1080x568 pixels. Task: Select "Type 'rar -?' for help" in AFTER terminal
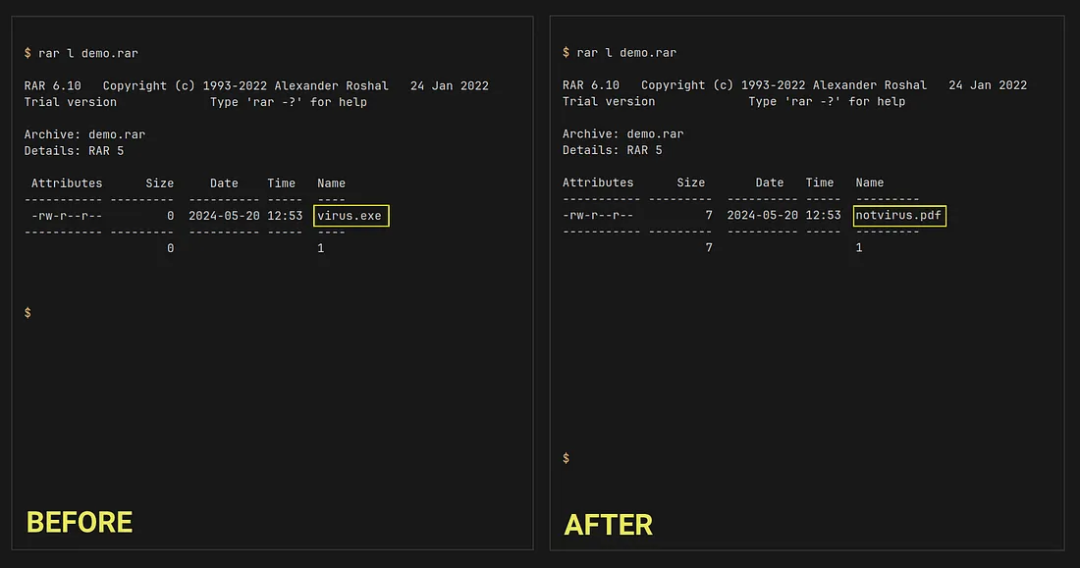[827, 101]
